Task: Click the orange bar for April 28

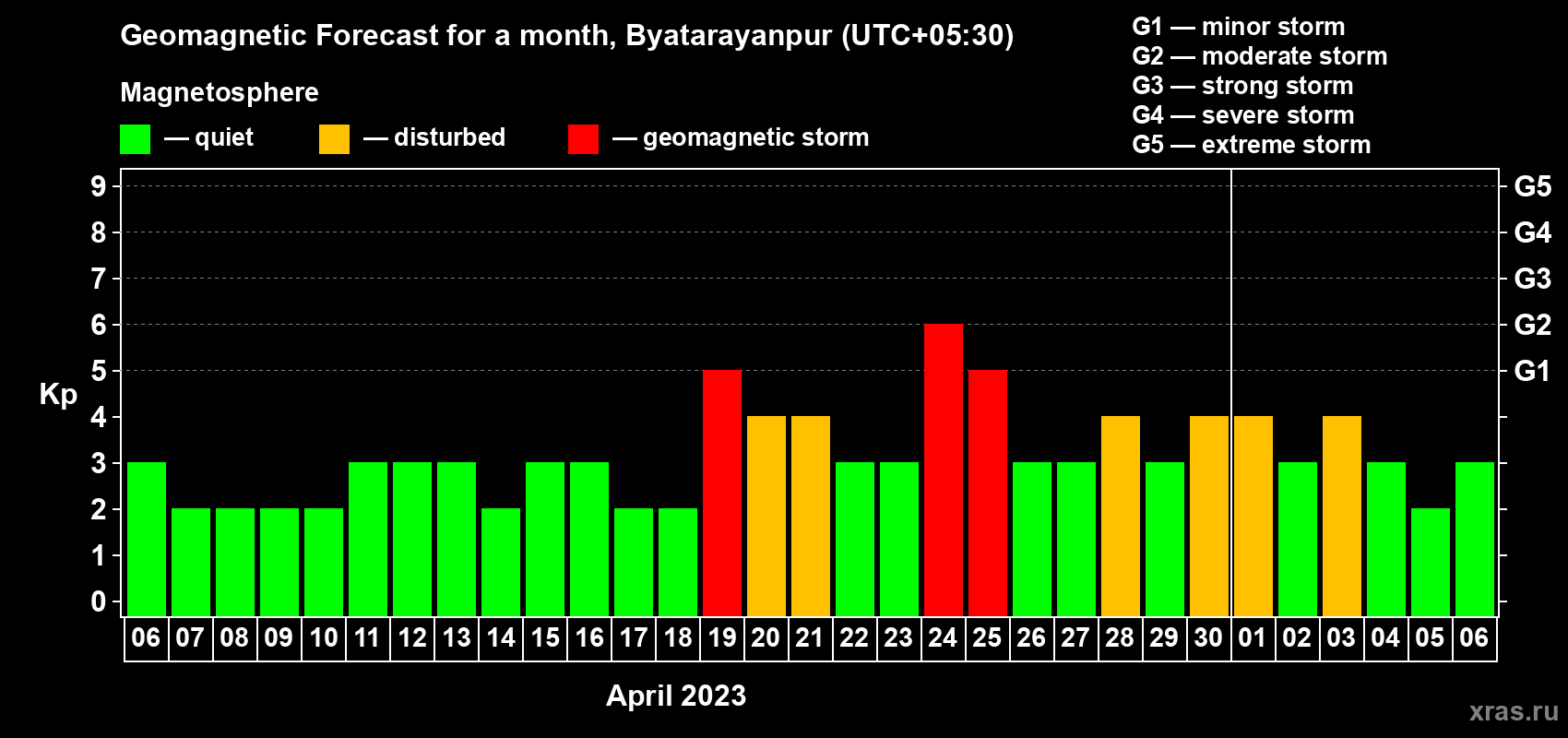Action: [x=1121, y=517]
